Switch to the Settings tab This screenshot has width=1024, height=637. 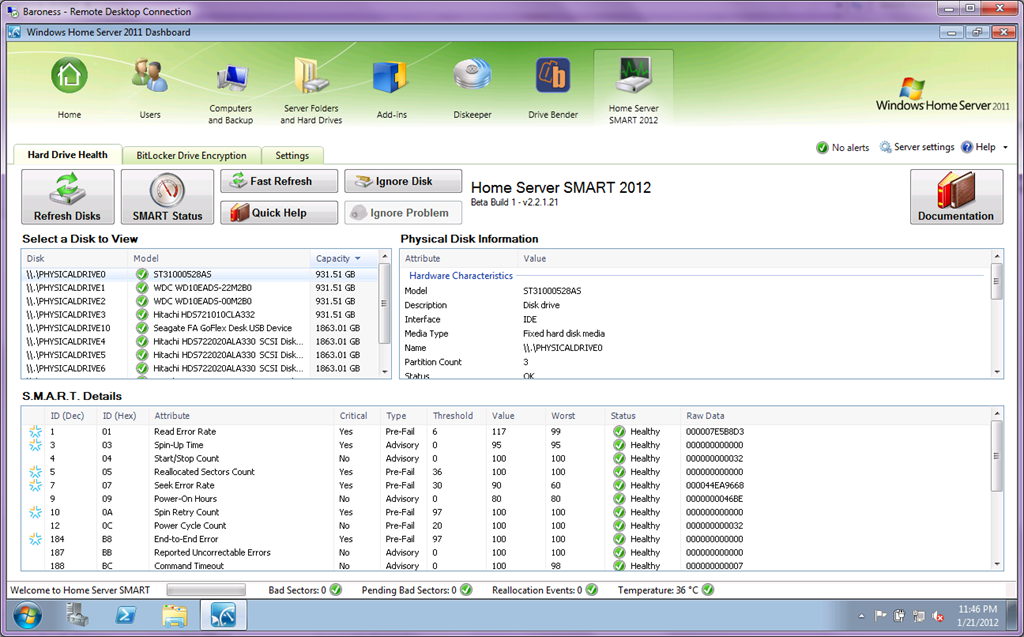pyautogui.click(x=292, y=155)
